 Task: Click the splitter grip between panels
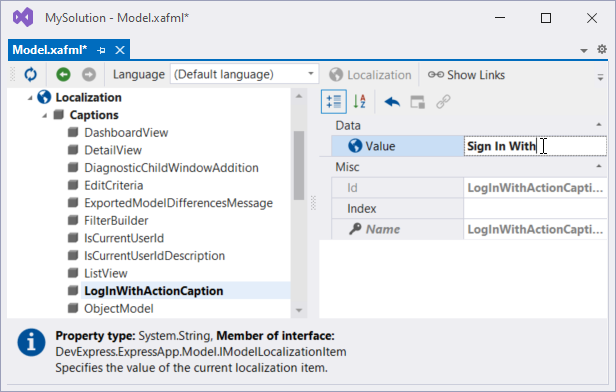[313, 203]
